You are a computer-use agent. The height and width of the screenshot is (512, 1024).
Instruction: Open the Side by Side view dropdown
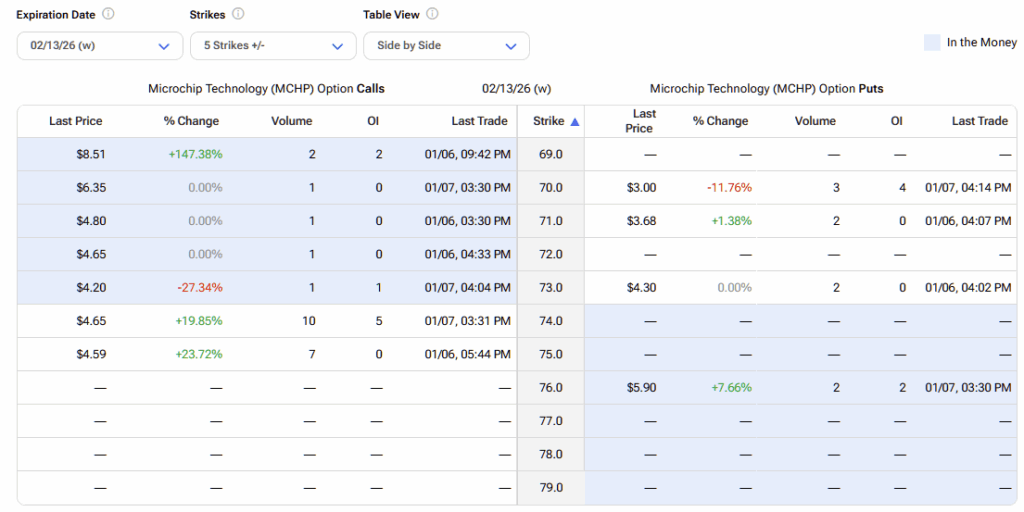[x=446, y=46]
